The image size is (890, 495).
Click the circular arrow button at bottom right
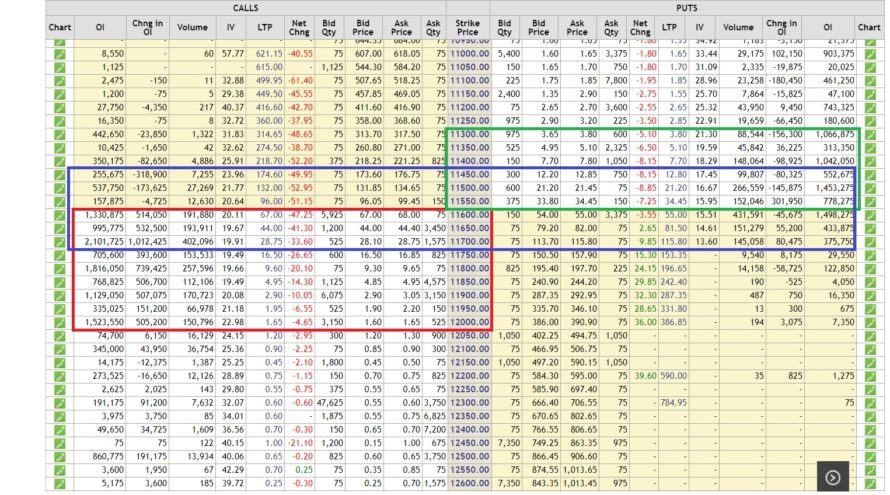pos(833,477)
